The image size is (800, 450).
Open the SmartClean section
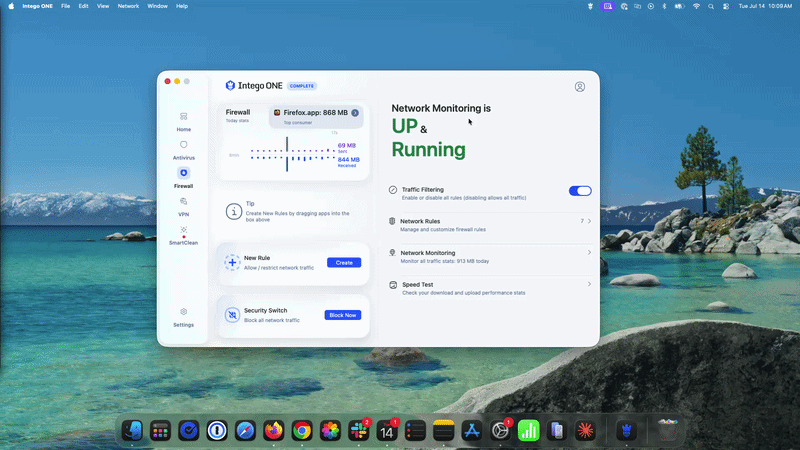(x=184, y=235)
